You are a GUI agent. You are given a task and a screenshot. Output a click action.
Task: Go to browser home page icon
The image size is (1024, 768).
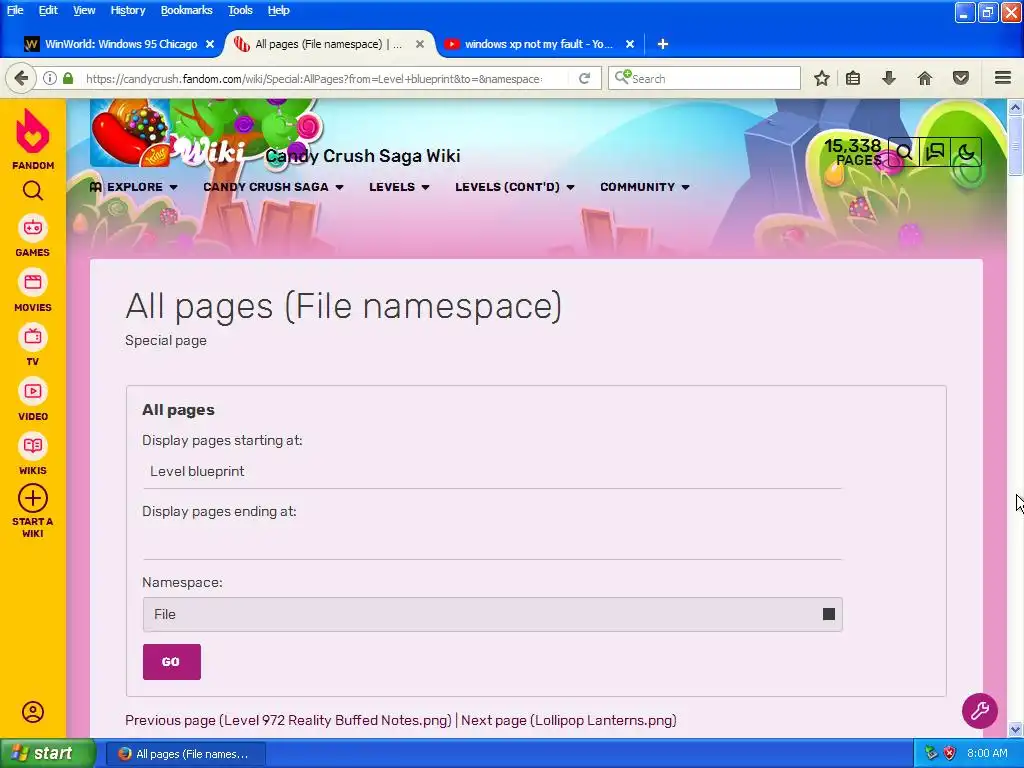point(925,78)
